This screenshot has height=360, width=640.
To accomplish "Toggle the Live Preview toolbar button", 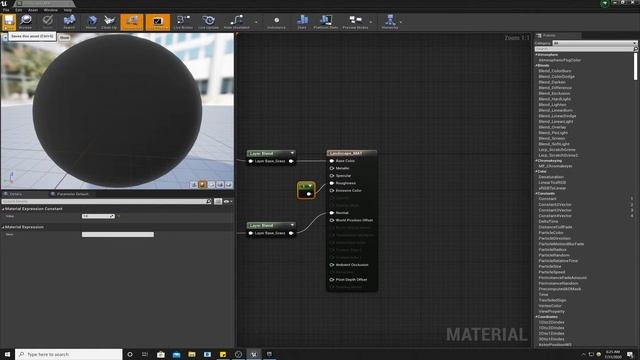I will pyautogui.click(x=158, y=22).
